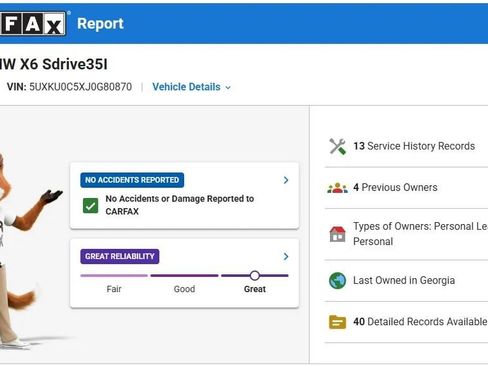Click the green checkmark icon
Viewport: 488px width, 366px height.
tap(90, 205)
